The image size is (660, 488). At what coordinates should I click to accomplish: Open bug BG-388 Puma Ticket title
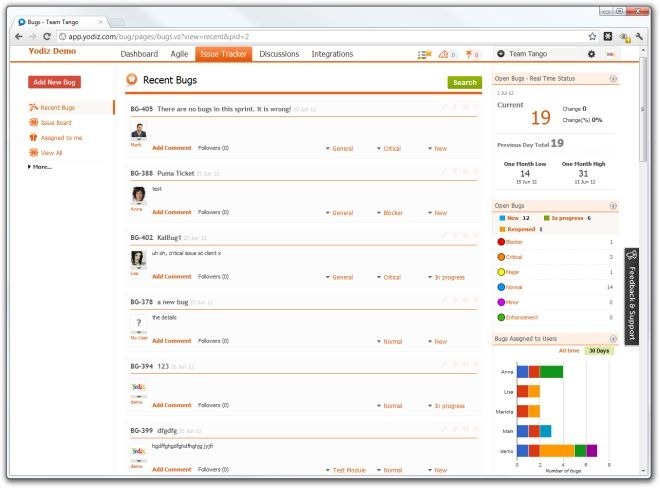tap(176, 173)
